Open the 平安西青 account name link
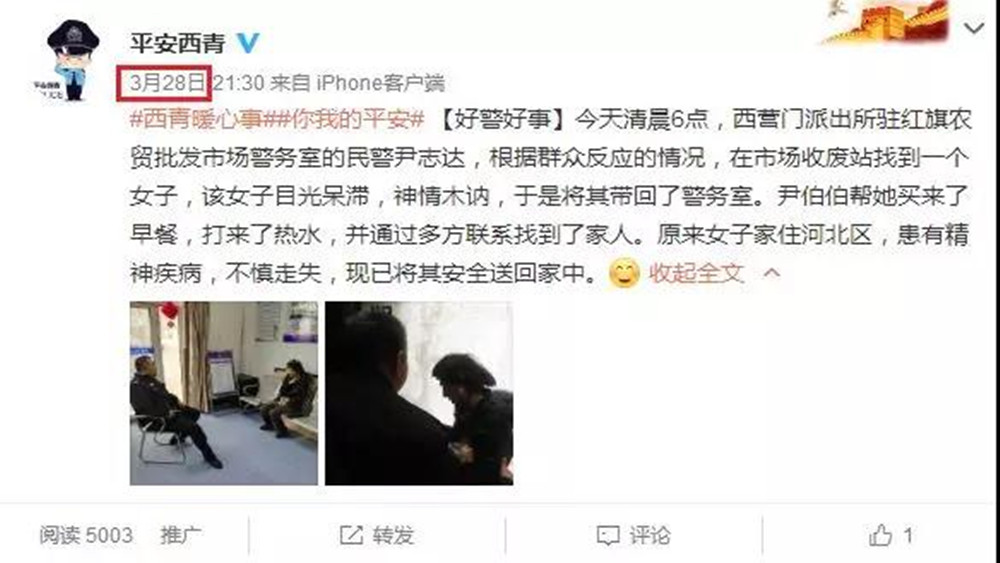This screenshot has width=1000, height=563. point(178,43)
